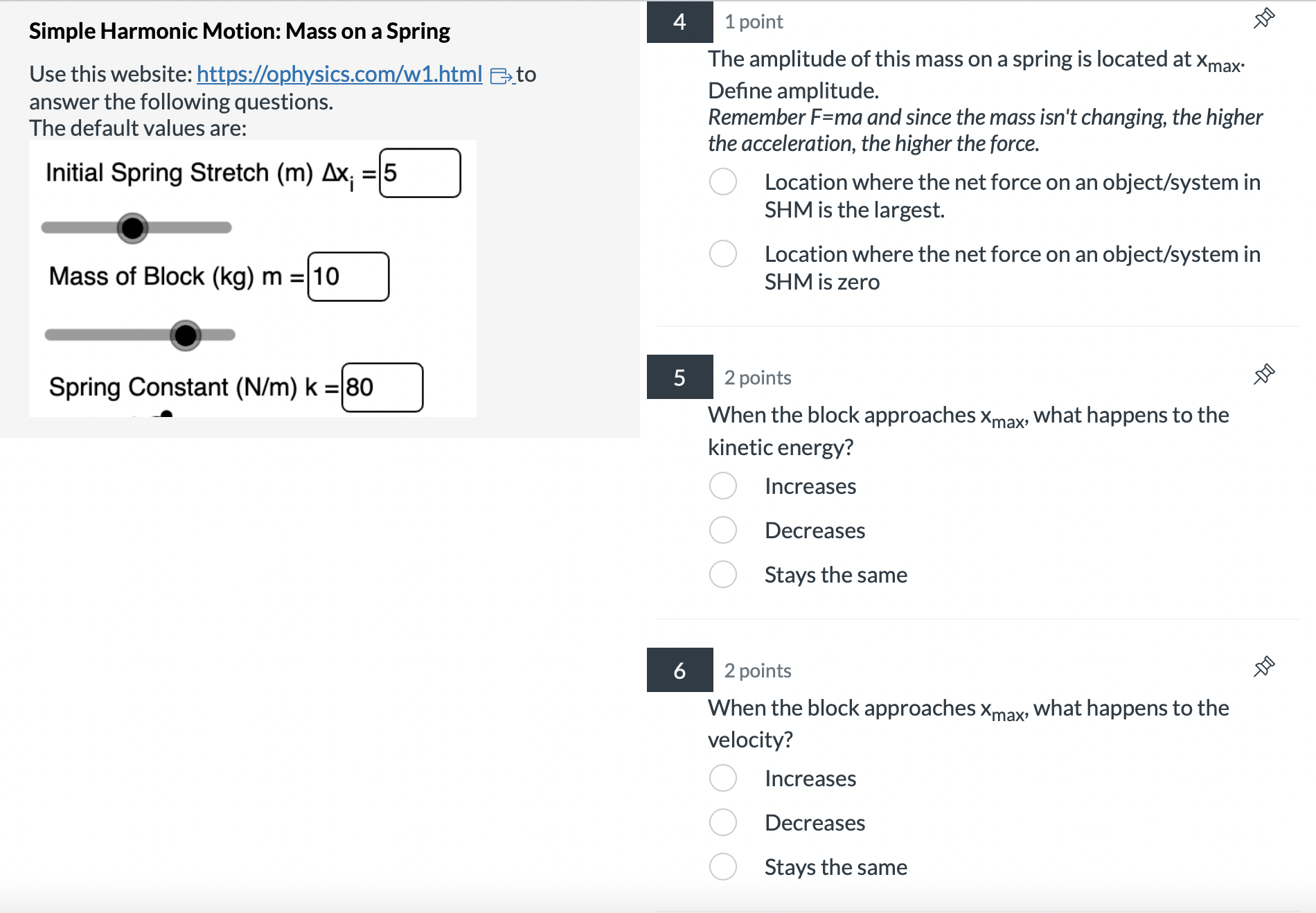This screenshot has height=913, width=1316.
Task: Click the question 4 number badge
Action: point(679,20)
